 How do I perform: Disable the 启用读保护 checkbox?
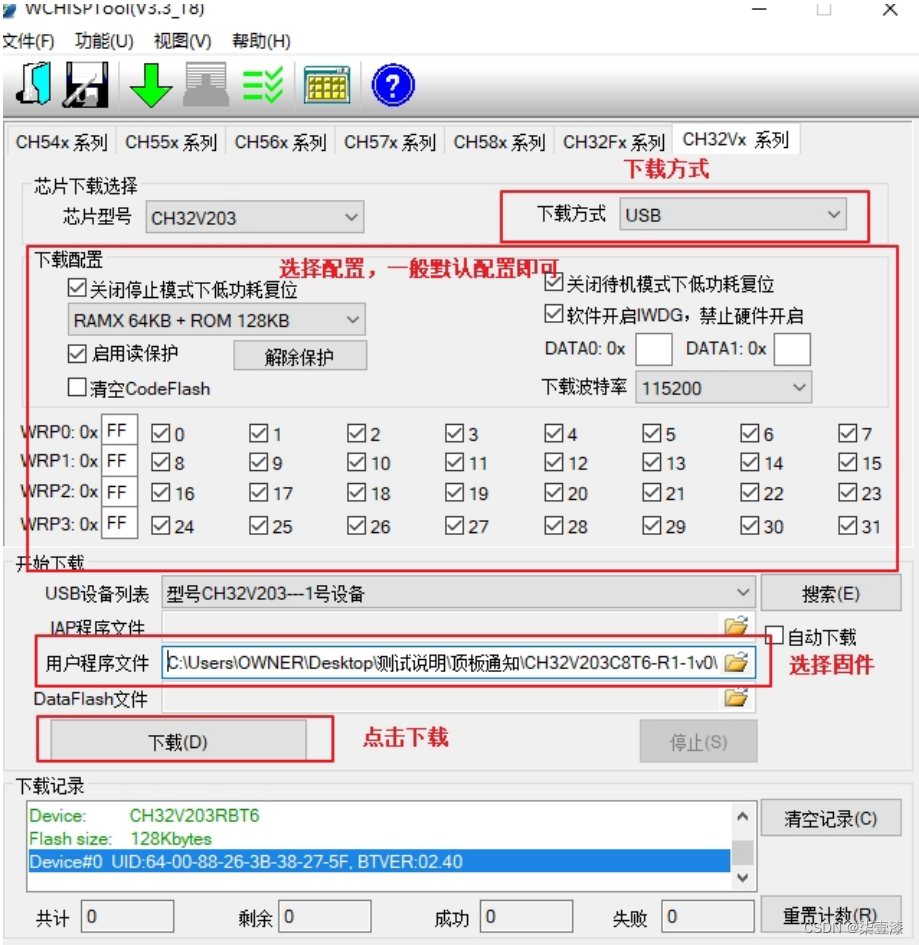tap(77, 355)
